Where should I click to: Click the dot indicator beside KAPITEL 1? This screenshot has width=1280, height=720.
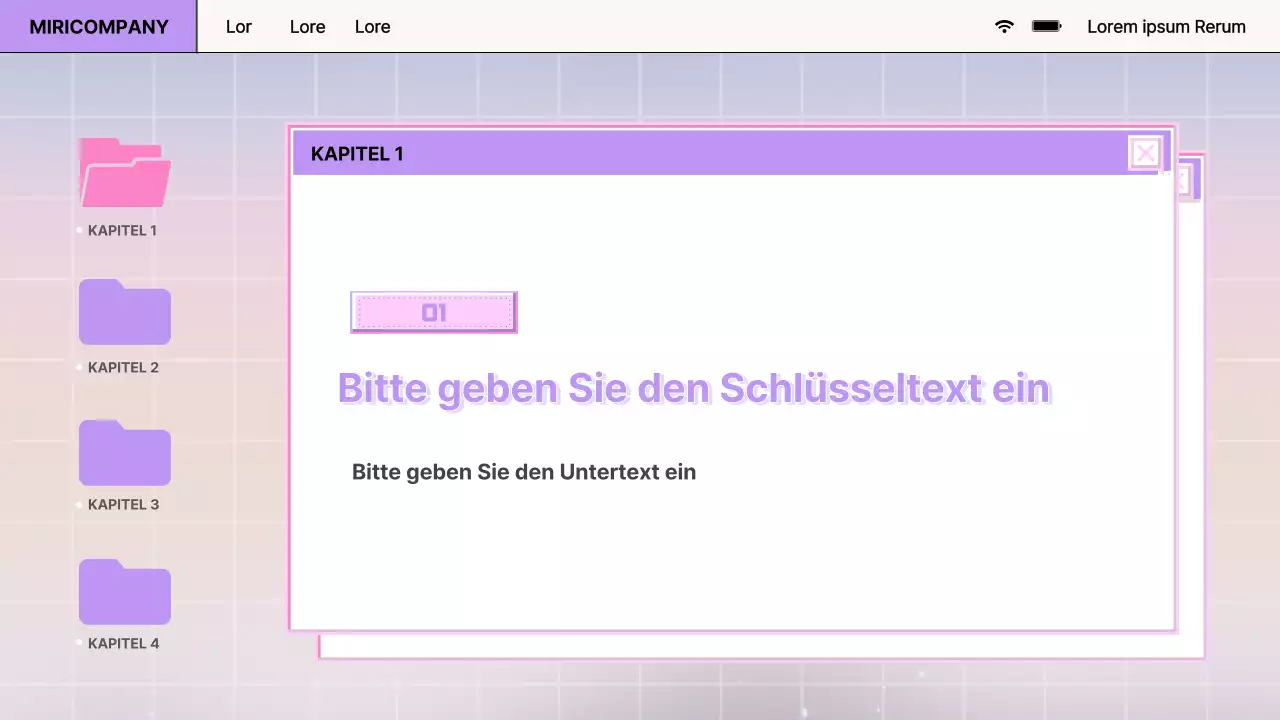79,230
